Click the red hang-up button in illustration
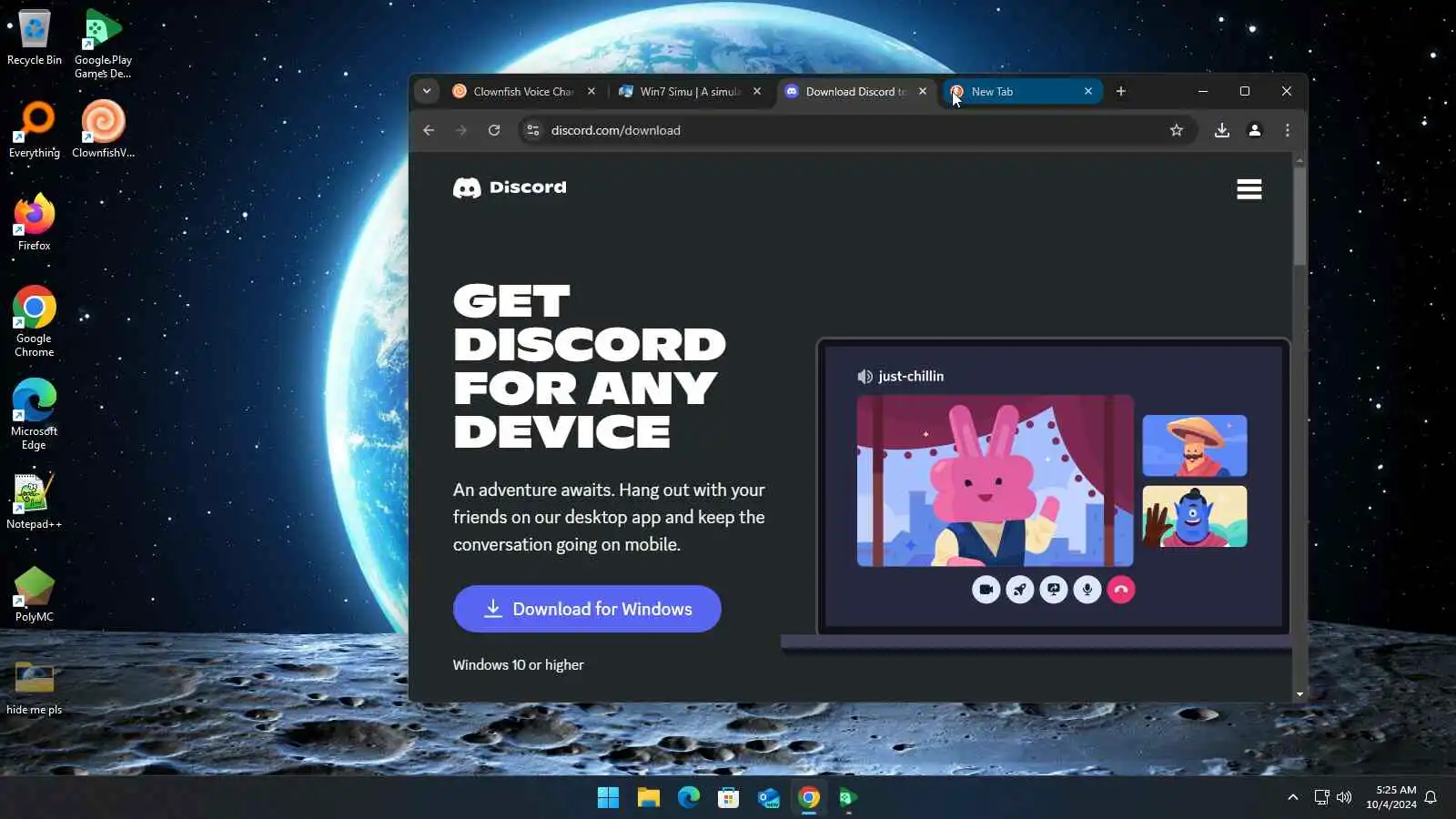 pos(1121,590)
